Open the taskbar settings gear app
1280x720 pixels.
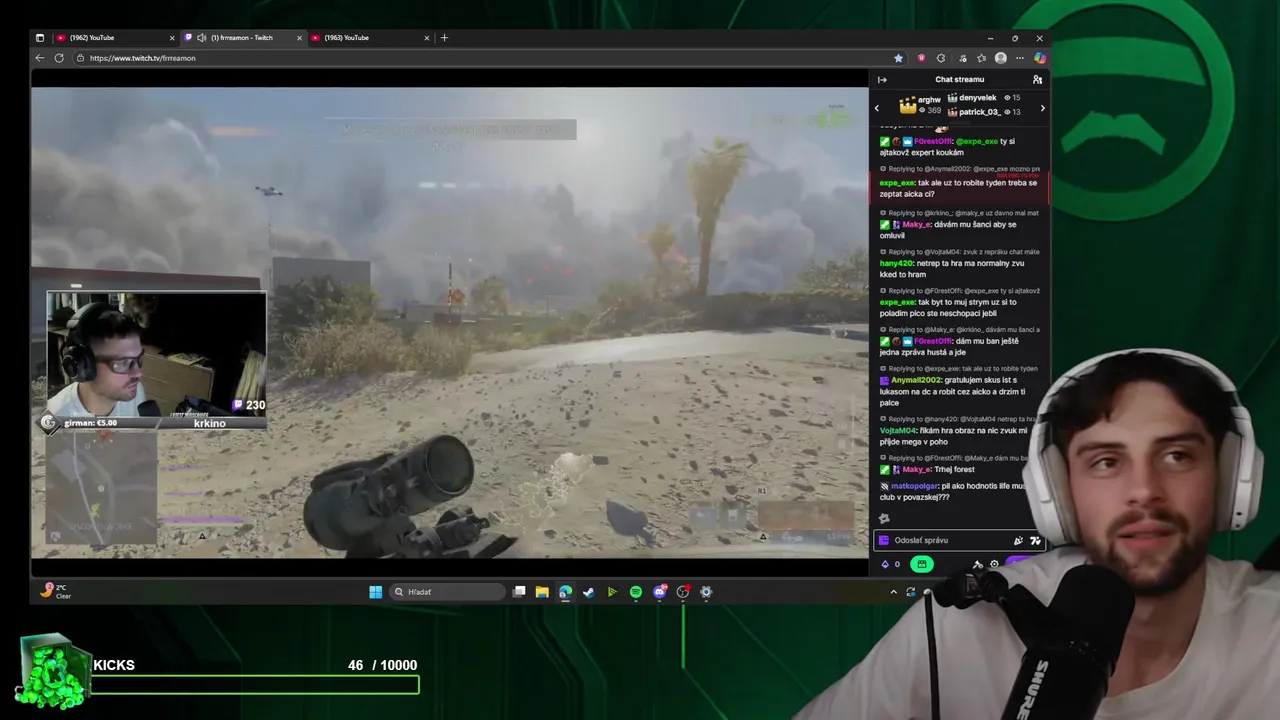click(x=706, y=592)
